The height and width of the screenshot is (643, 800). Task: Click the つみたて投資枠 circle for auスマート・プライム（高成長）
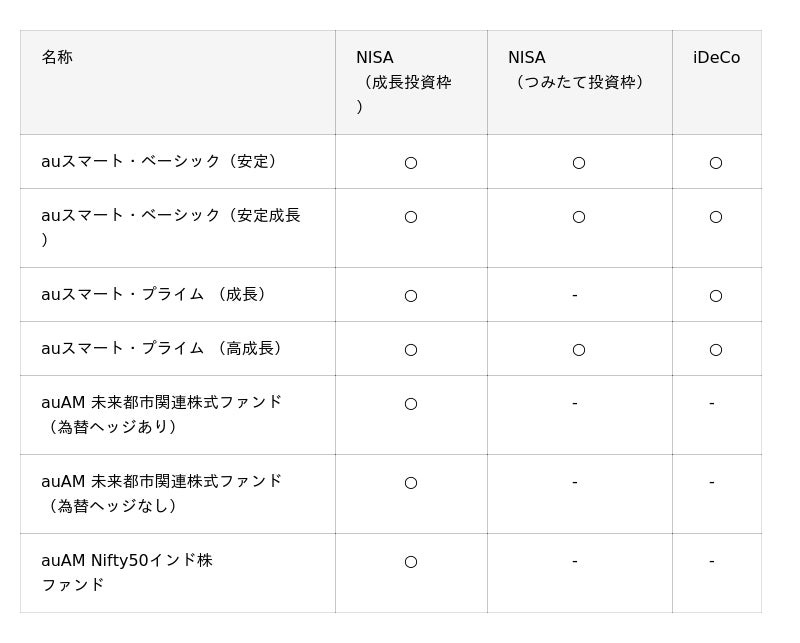click(x=578, y=349)
